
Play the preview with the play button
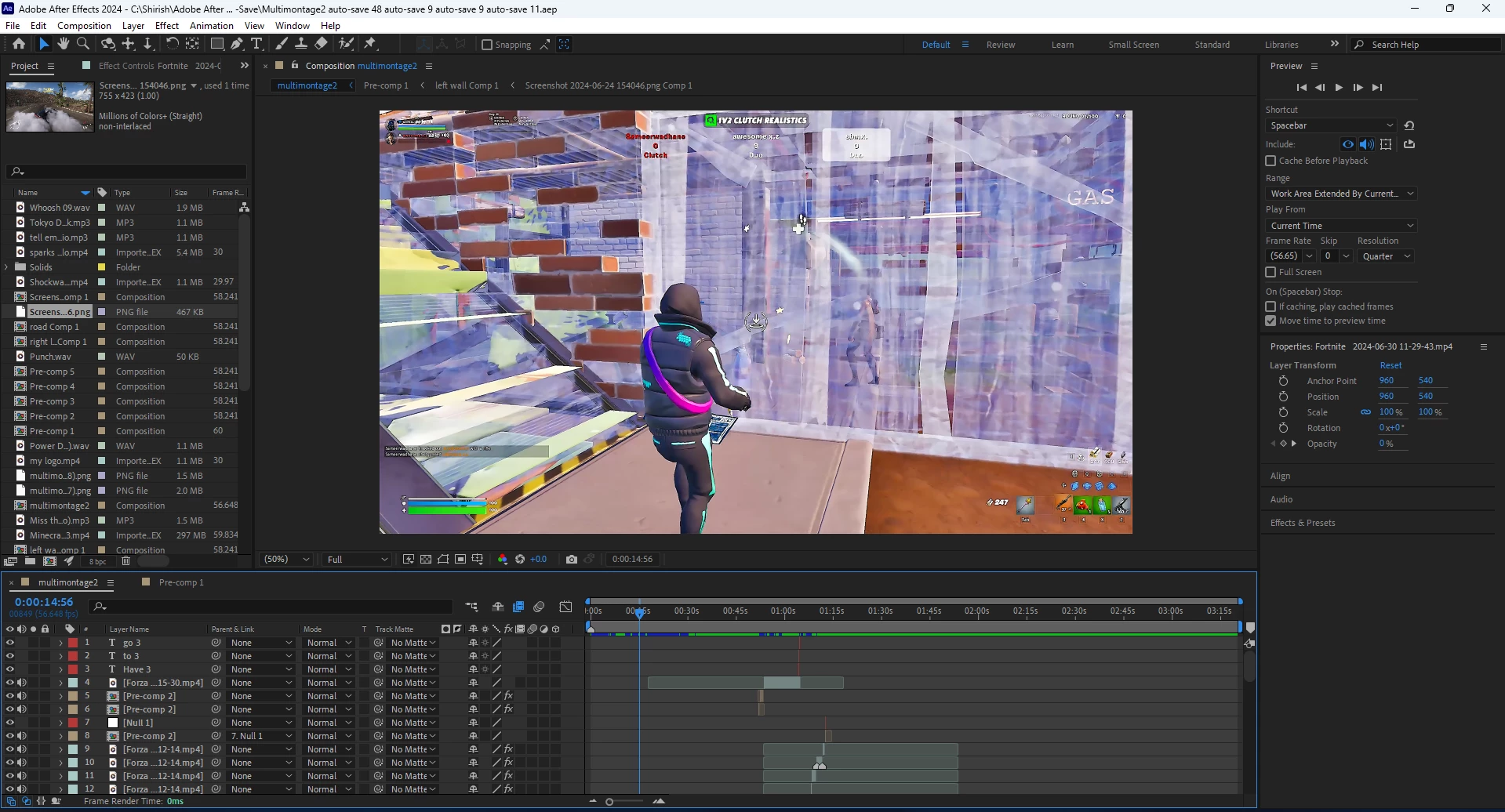(1339, 88)
